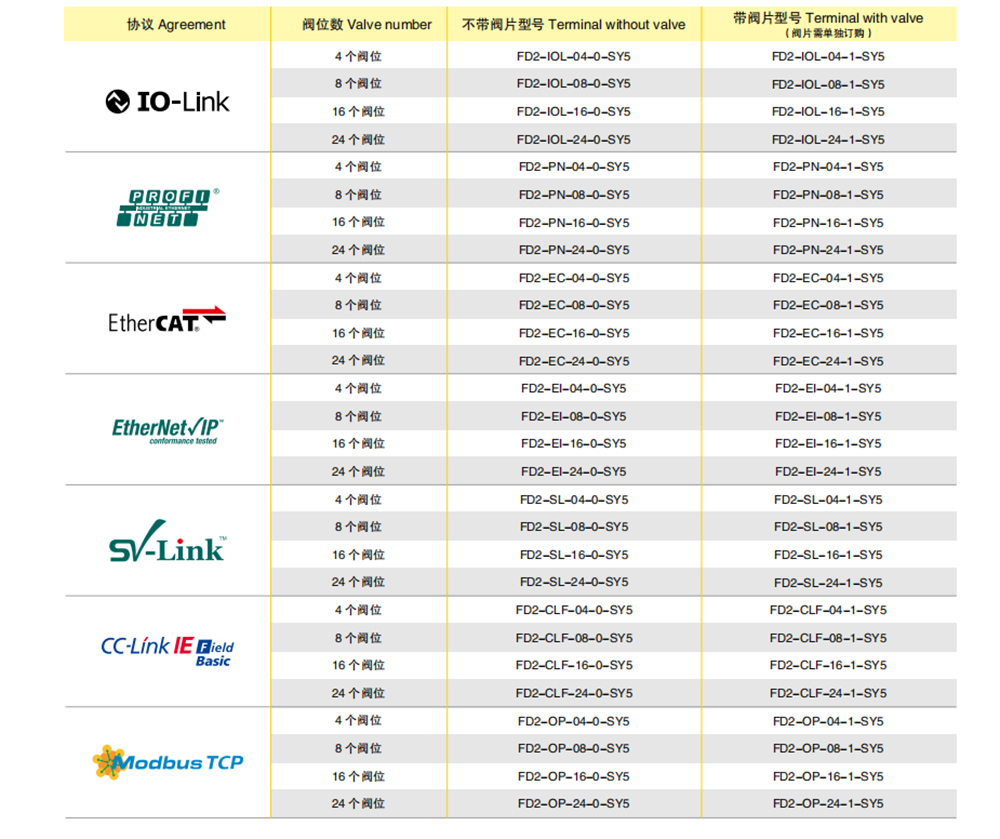
Task: Click the CC-Link IE Field Basic logo
Action: click(x=168, y=651)
